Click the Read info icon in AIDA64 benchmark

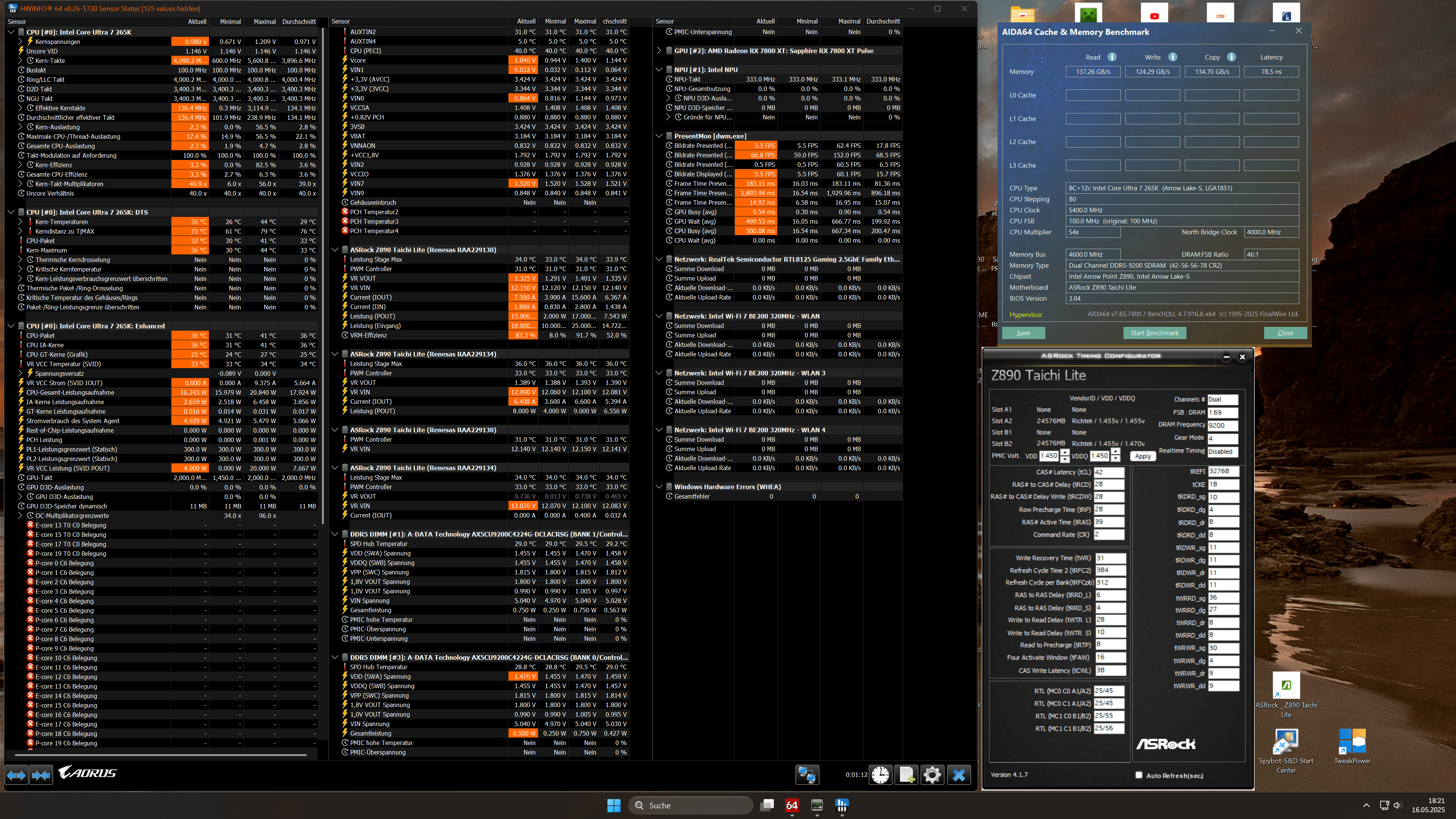coord(1112,57)
